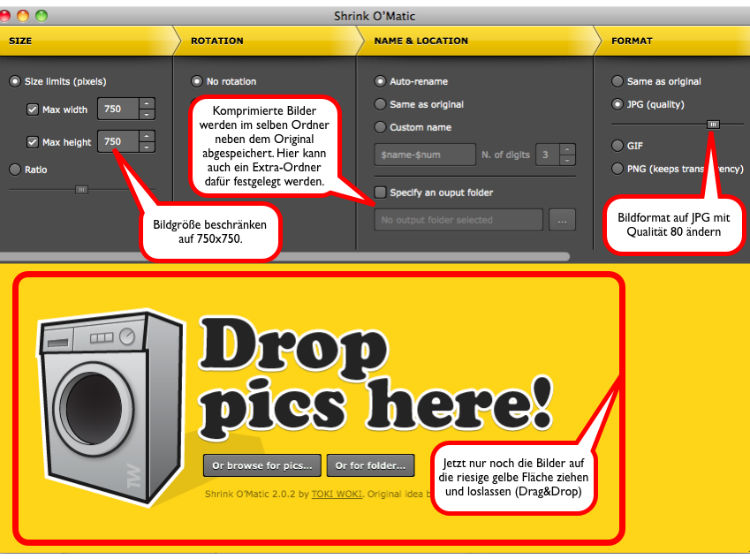
Task: Decrease Max width with stepper down arrow
Action: [x=147, y=115]
